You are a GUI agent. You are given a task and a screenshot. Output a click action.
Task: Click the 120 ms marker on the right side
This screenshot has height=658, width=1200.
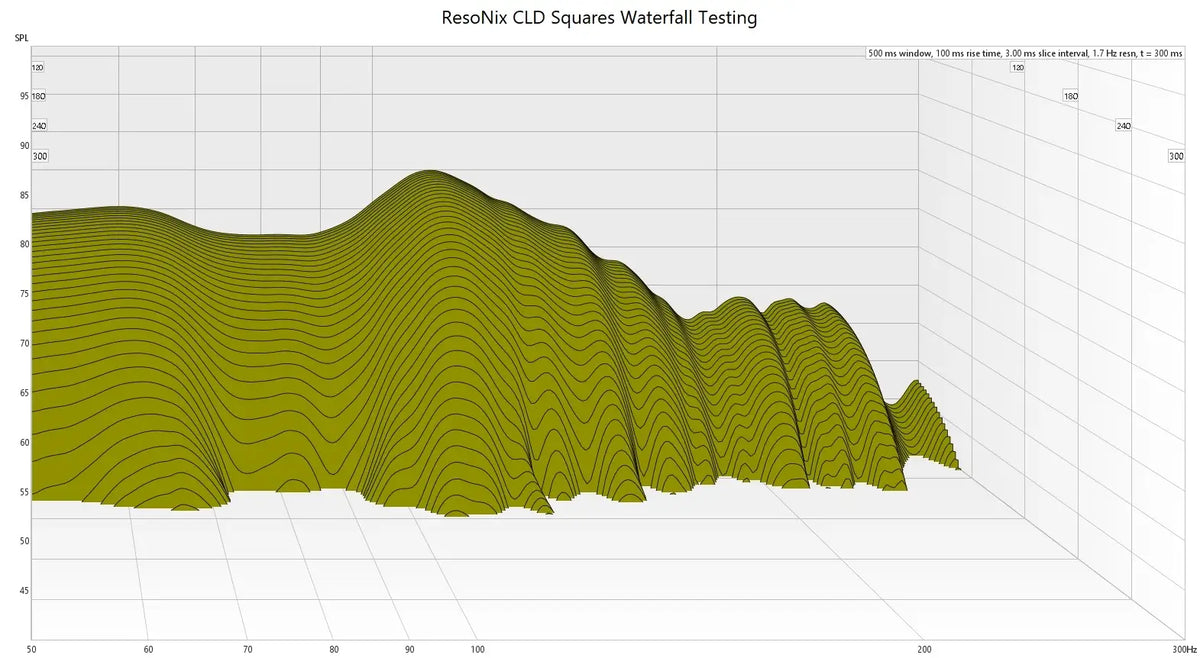pyautogui.click(x=1016, y=67)
